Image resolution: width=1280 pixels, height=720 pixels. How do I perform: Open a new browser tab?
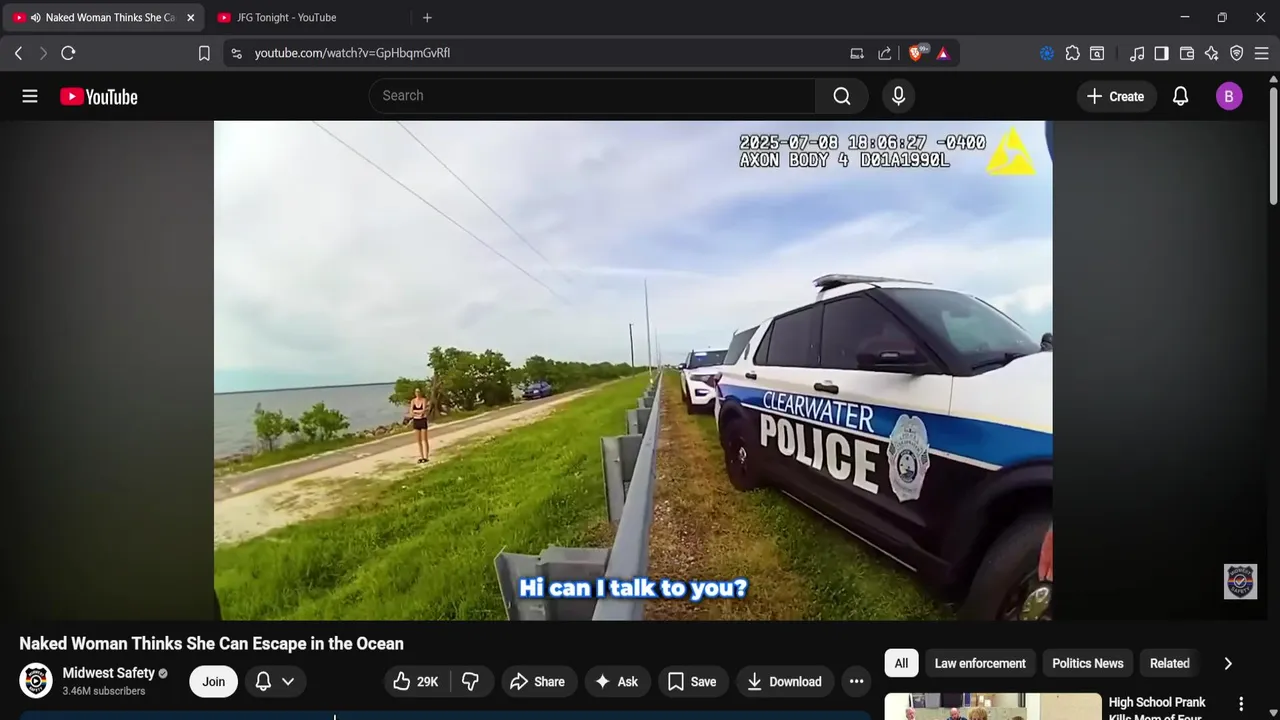pyautogui.click(x=427, y=17)
